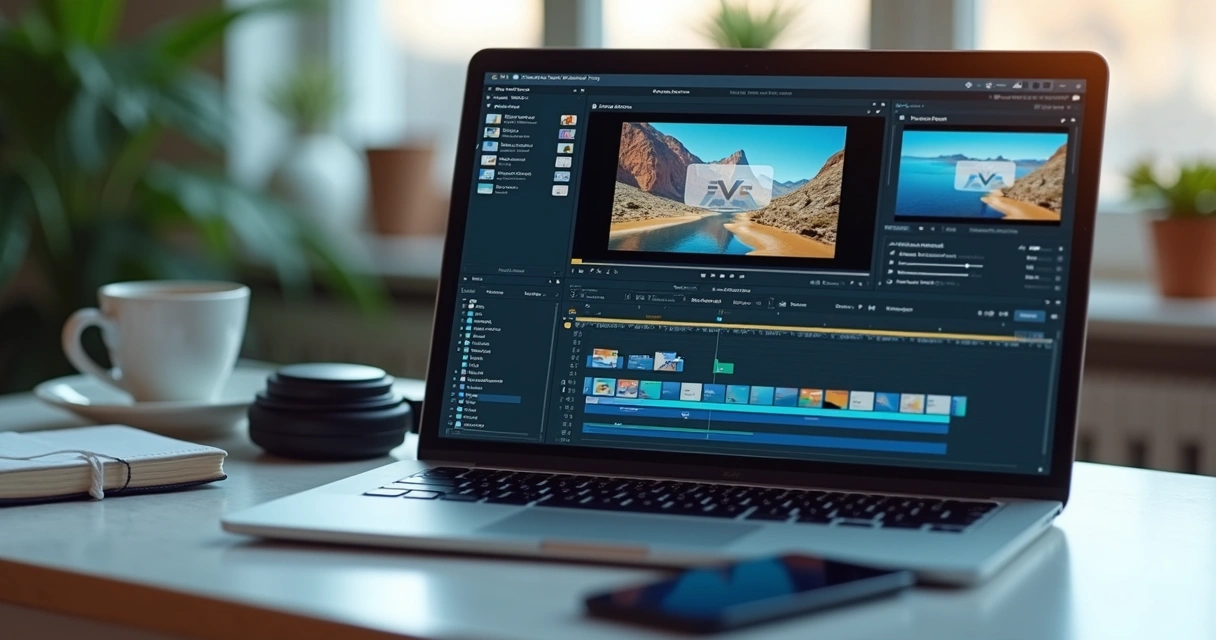Select the lake shoreline preview in right panel

click(x=980, y=176)
